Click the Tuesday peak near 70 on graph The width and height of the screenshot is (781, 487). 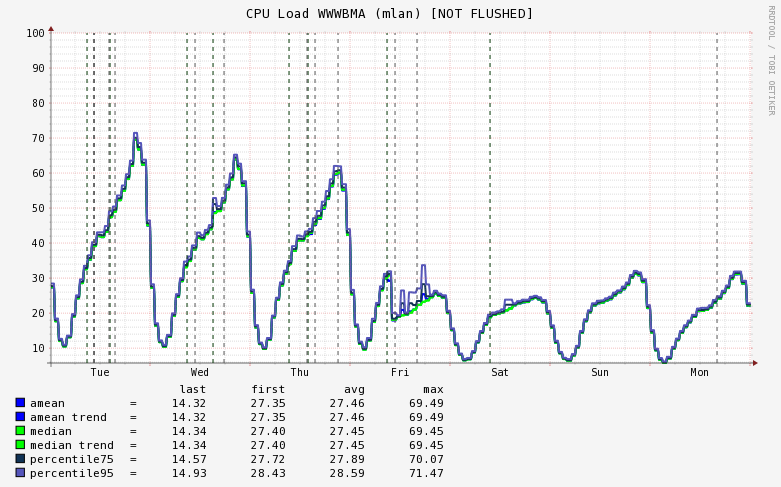[135, 133]
